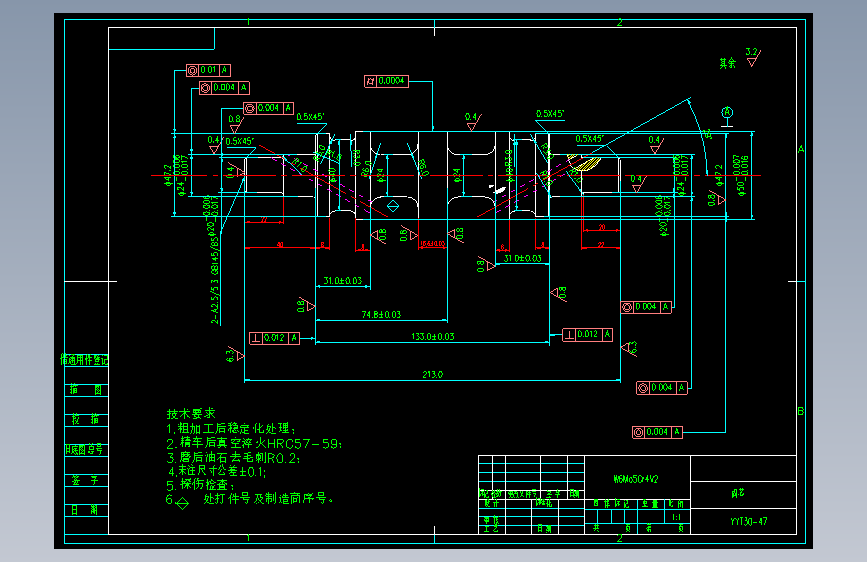The width and height of the screenshot is (867, 562).
Task: Select the 1:1 scale value
Action: (x=677, y=517)
